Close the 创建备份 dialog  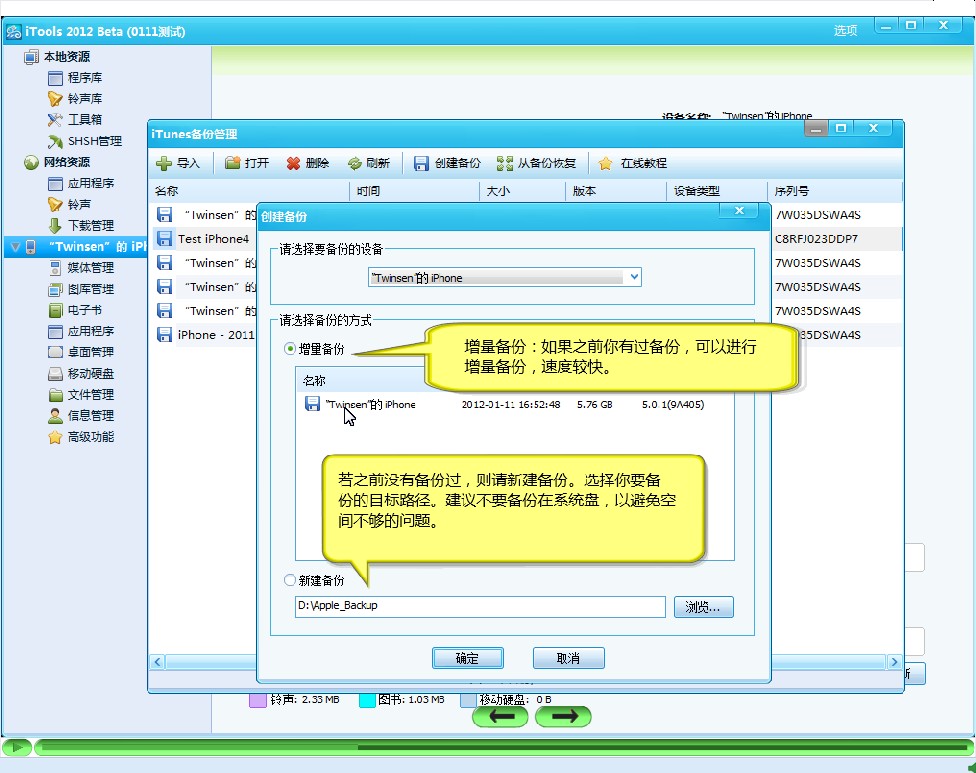[x=739, y=210]
